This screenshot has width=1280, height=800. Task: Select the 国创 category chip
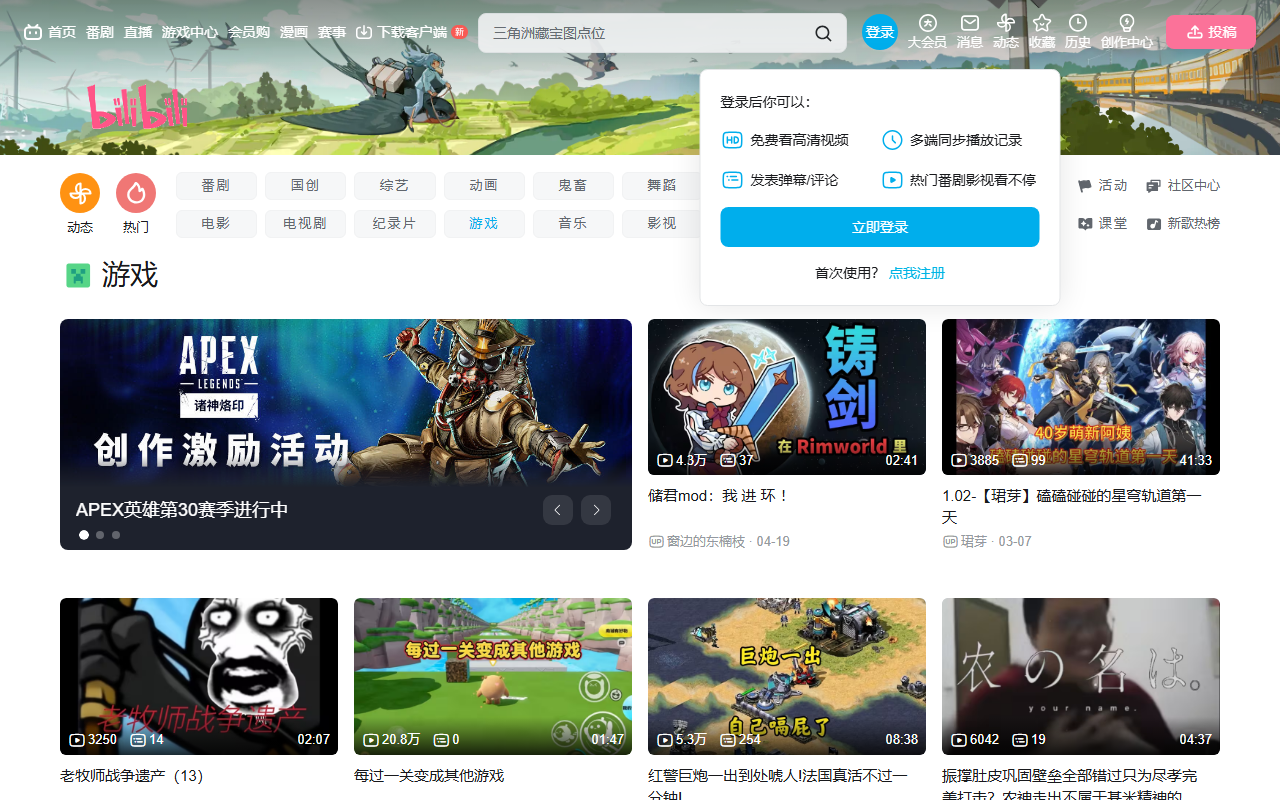coord(305,186)
